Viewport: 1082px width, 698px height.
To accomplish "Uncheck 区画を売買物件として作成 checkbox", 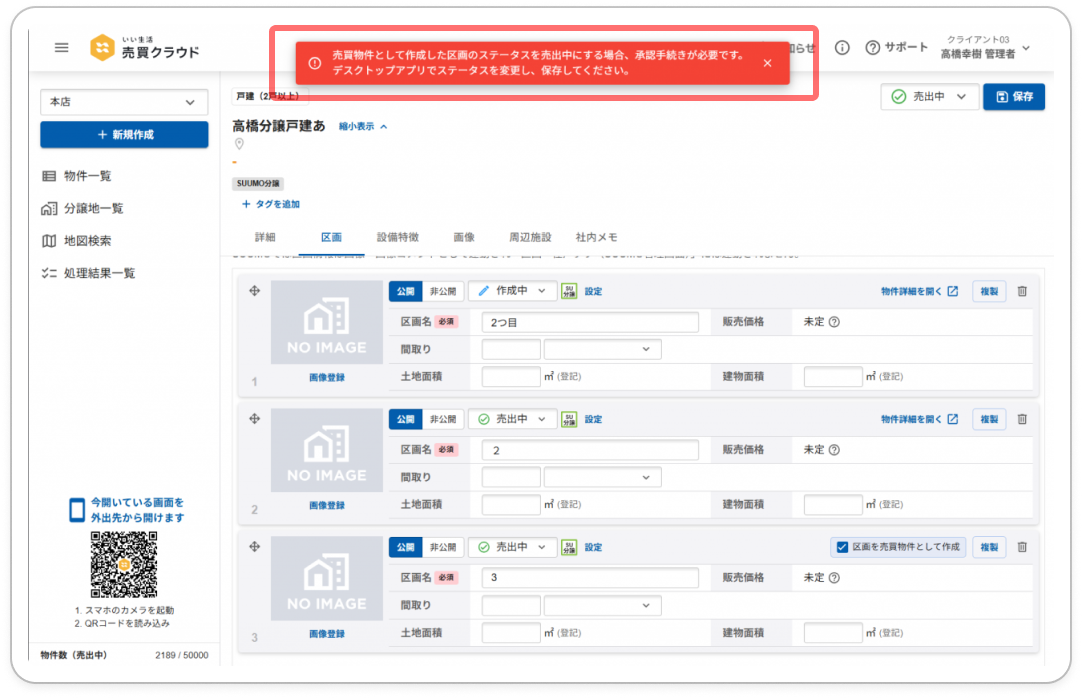I will (842, 547).
